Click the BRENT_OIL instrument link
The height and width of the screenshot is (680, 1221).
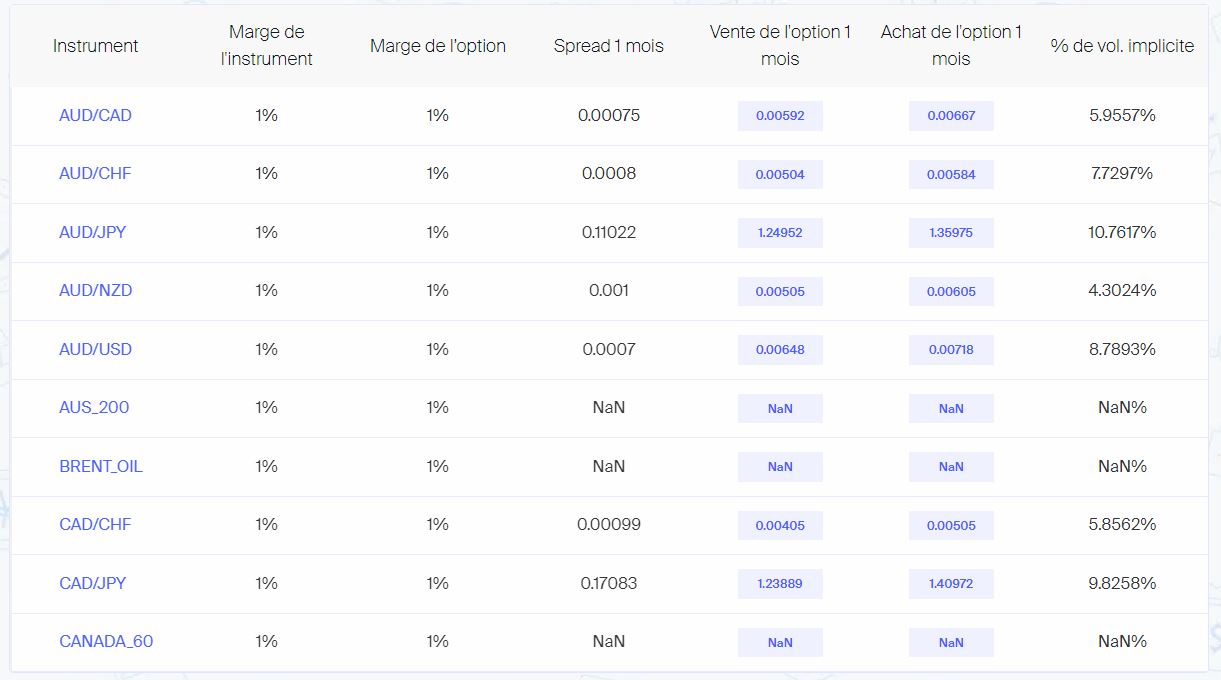(100, 466)
